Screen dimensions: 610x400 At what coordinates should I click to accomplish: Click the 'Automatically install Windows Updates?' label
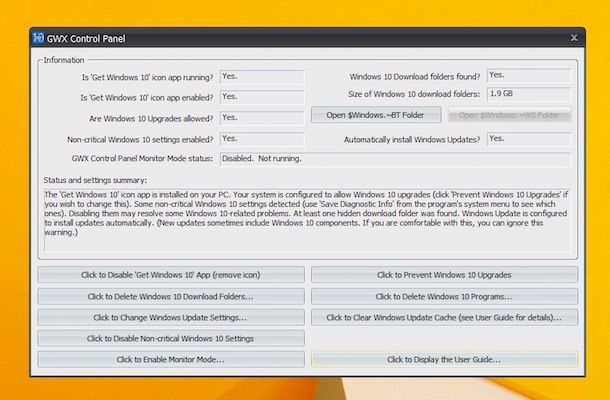(x=412, y=140)
